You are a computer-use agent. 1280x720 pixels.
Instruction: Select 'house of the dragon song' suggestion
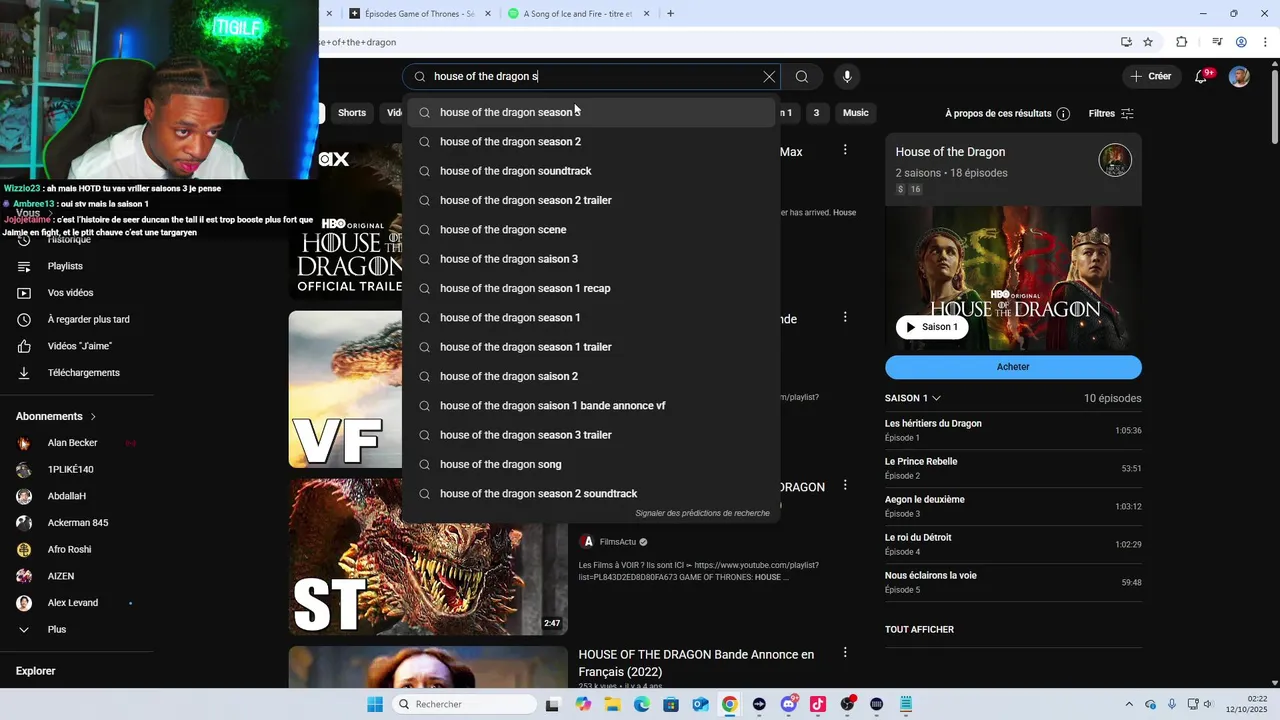591,464
